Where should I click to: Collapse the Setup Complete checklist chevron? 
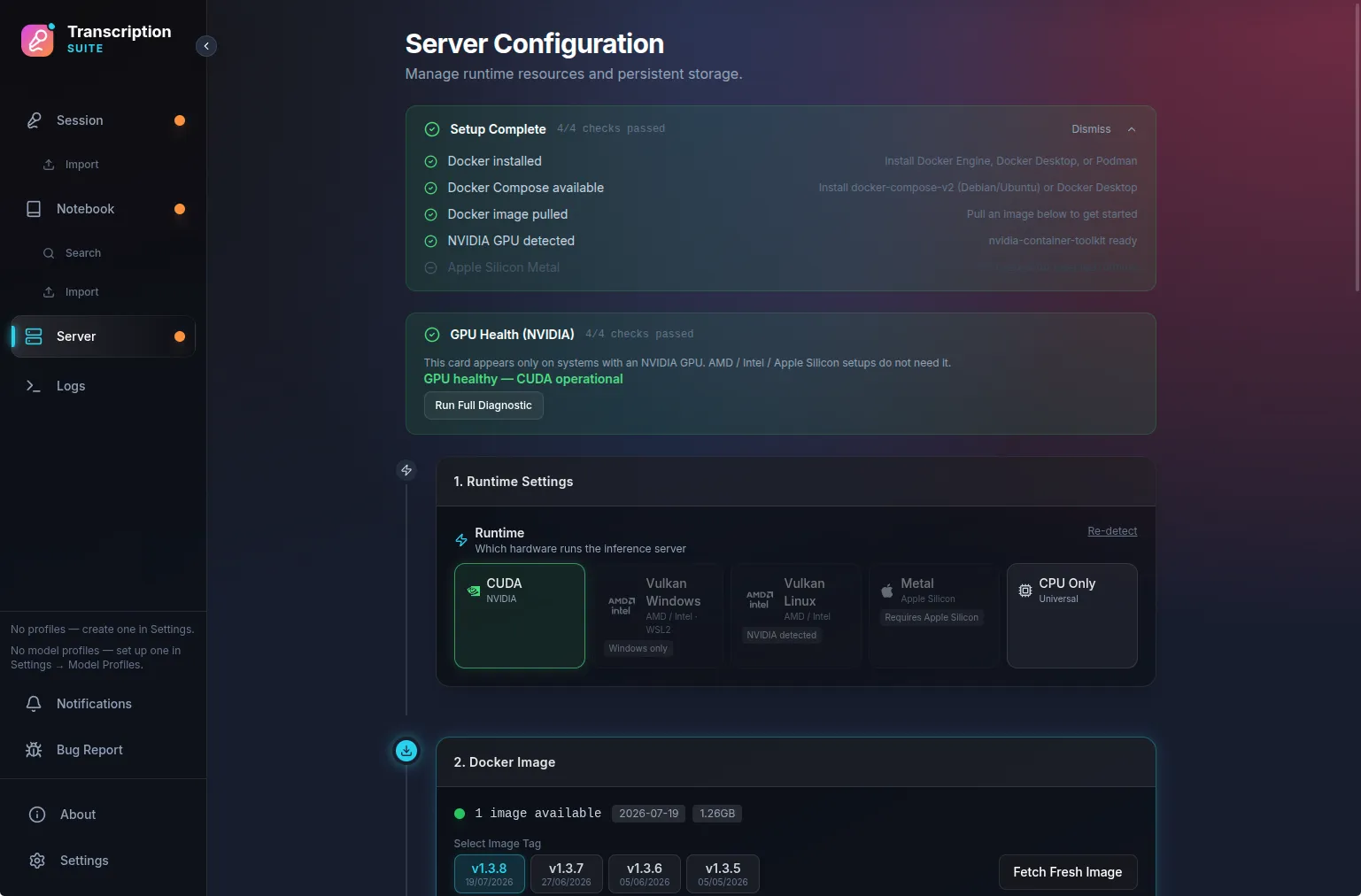tap(1132, 129)
